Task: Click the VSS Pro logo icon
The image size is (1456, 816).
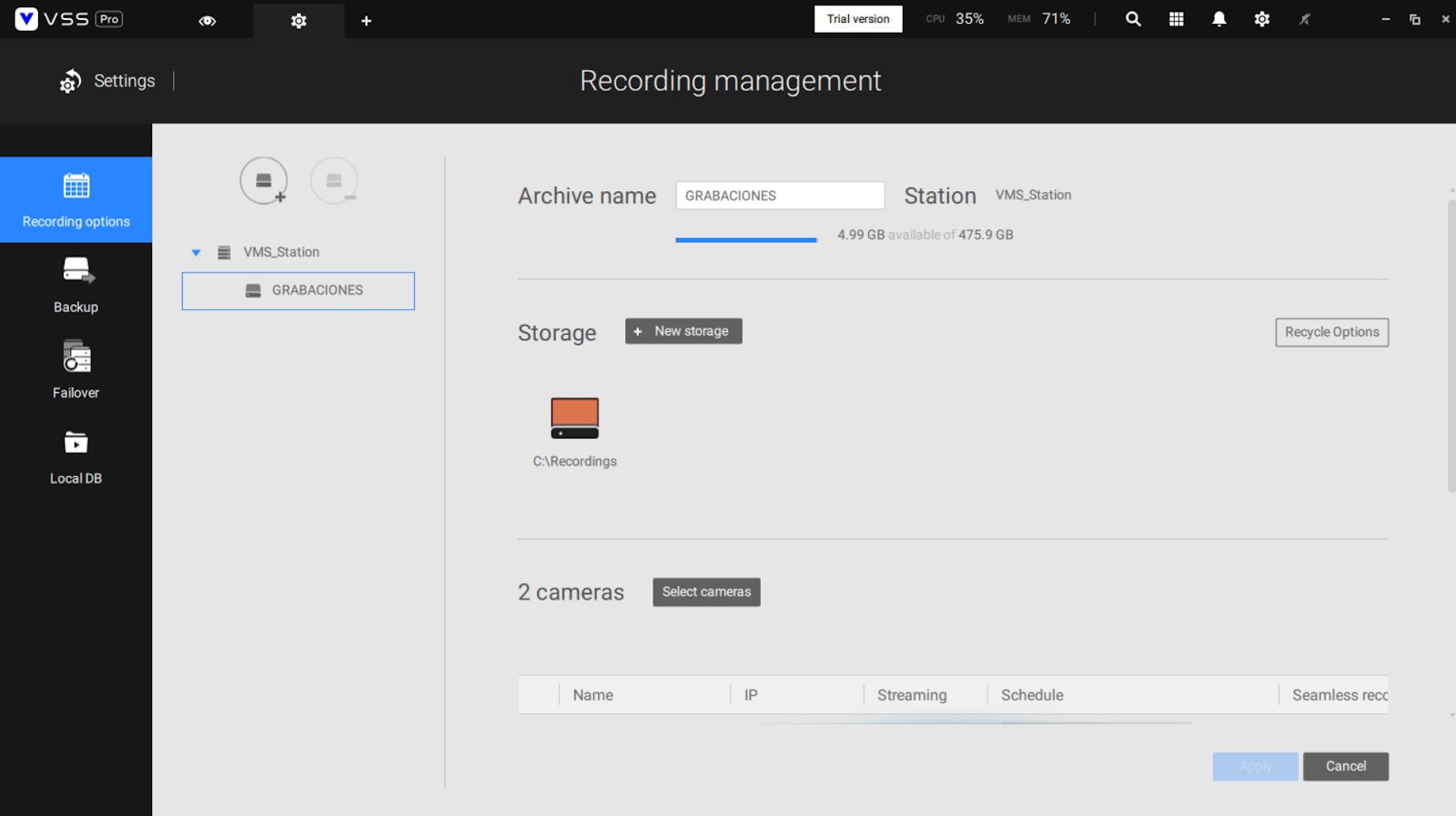Action: pos(26,19)
